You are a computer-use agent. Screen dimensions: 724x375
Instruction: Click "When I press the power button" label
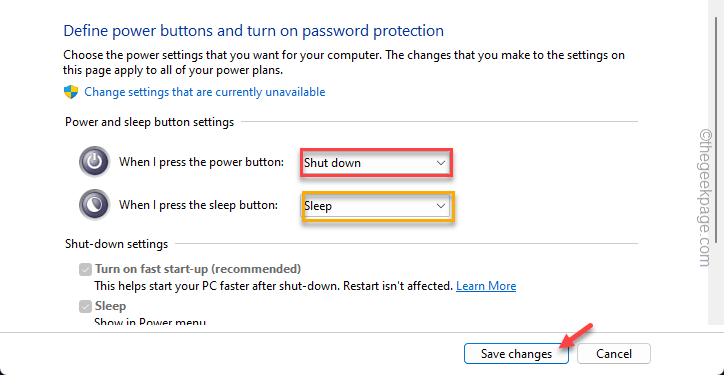click(201, 162)
